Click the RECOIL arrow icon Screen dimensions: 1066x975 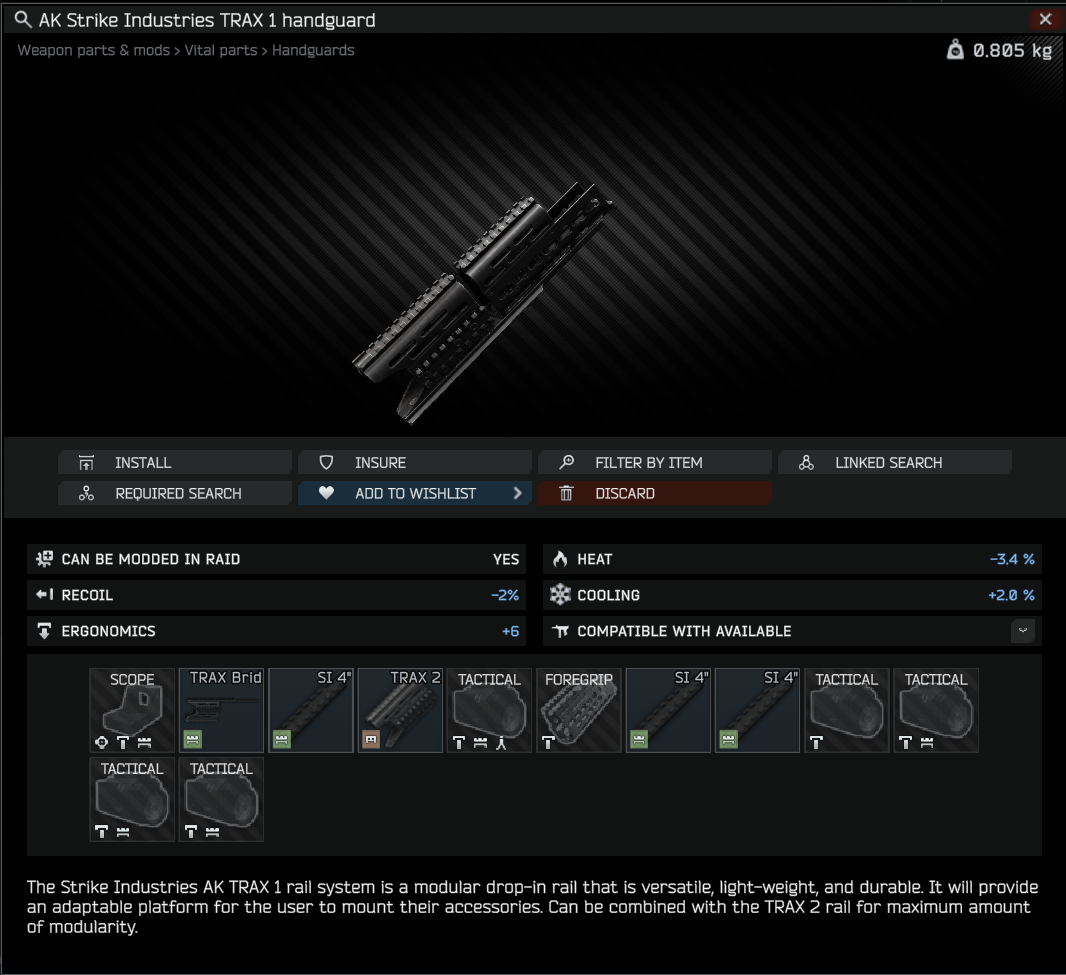(45, 595)
